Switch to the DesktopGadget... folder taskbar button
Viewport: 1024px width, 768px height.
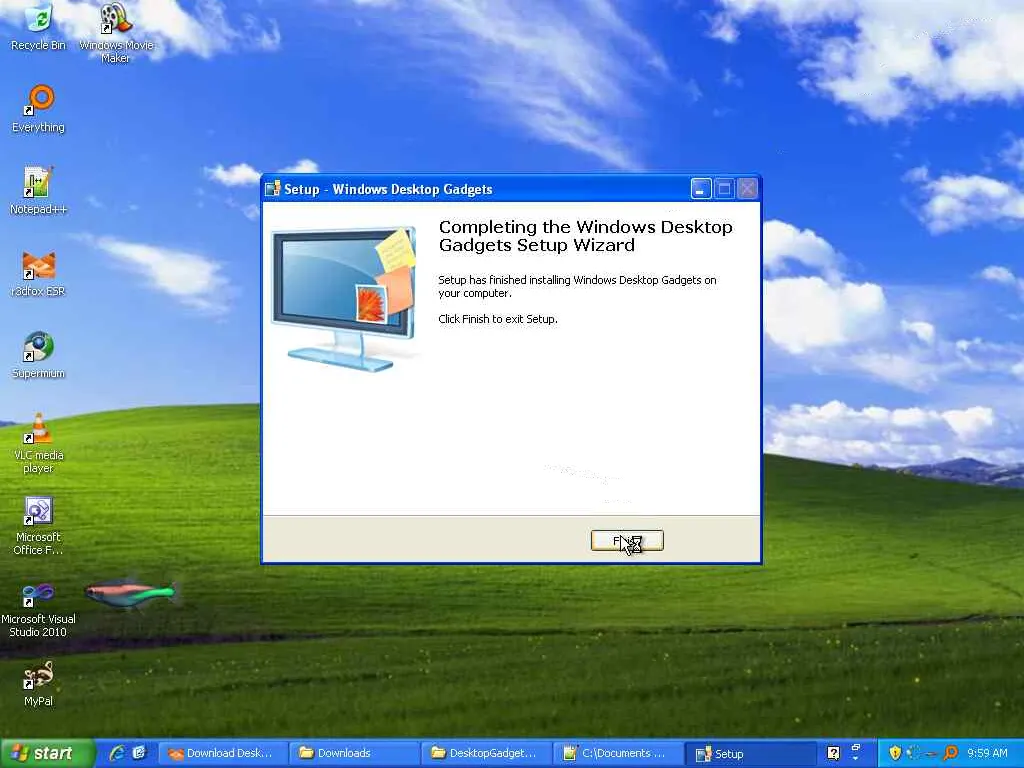point(485,754)
